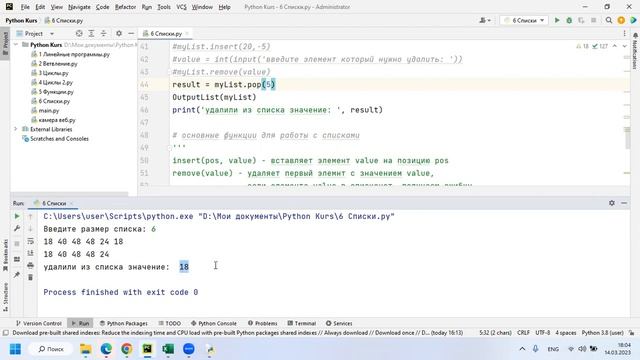Open Search Everywhere magnifier icon
The image size is (640, 360).
tap(609, 20)
